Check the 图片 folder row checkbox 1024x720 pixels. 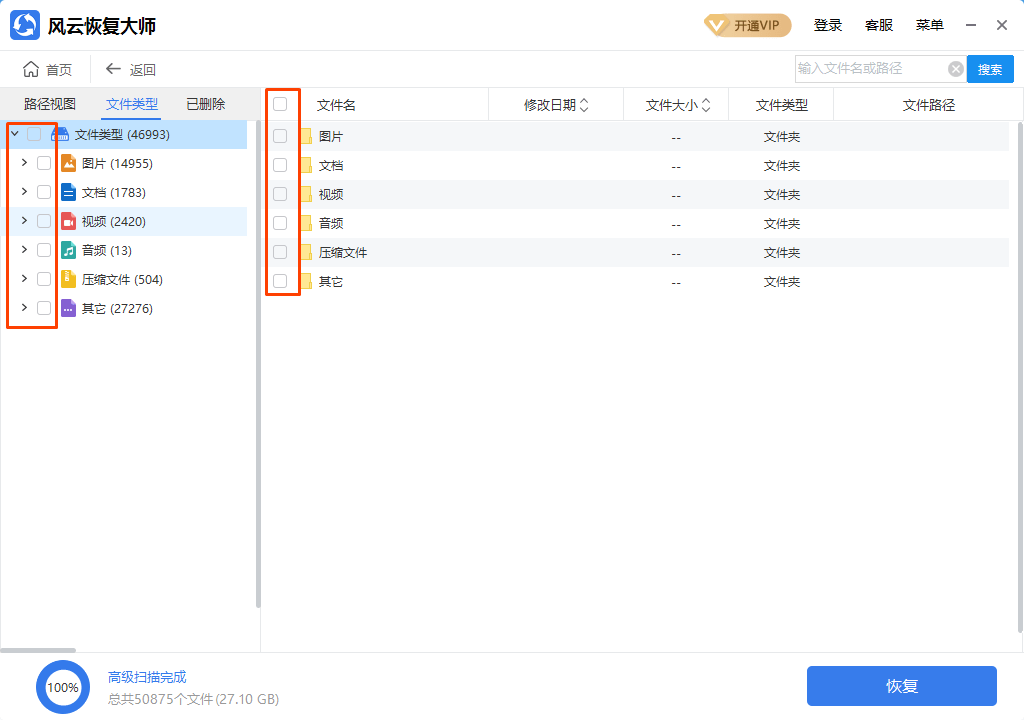tap(280, 136)
